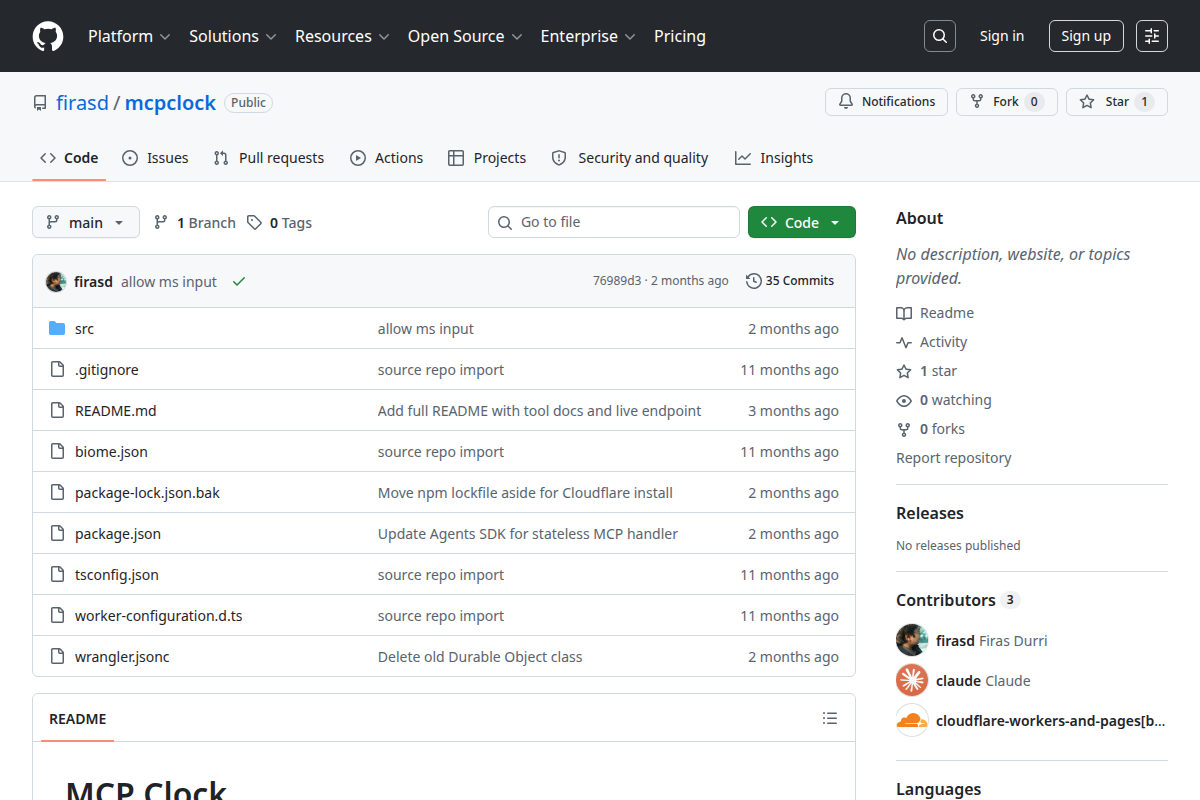Open the README outline list icon
Image resolution: width=1200 pixels, height=800 pixels.
[830, 718]
